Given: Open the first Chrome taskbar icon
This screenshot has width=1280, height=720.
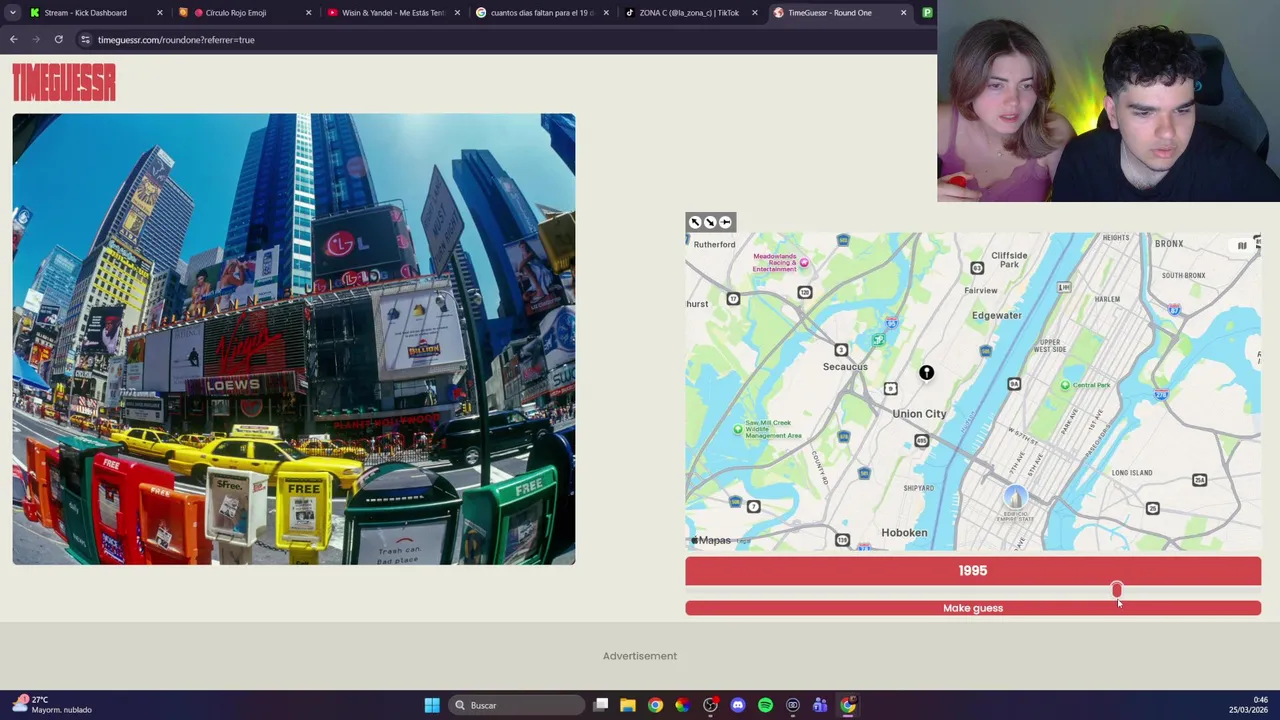Looking at the screenshot, I should click(x=655, y=705).
